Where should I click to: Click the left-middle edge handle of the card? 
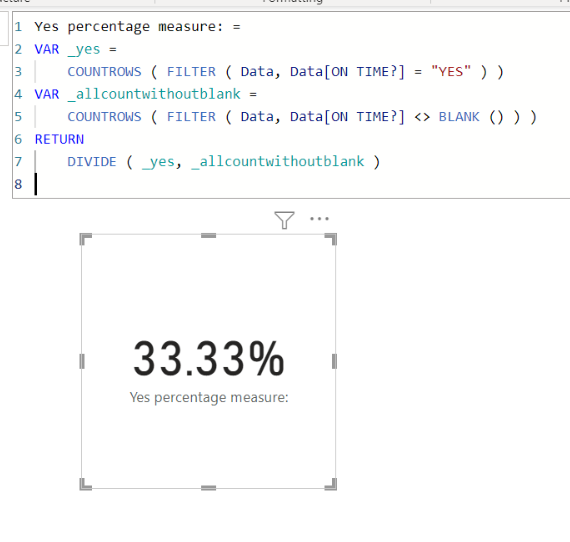pyautogui.click(x=82, y=361)
